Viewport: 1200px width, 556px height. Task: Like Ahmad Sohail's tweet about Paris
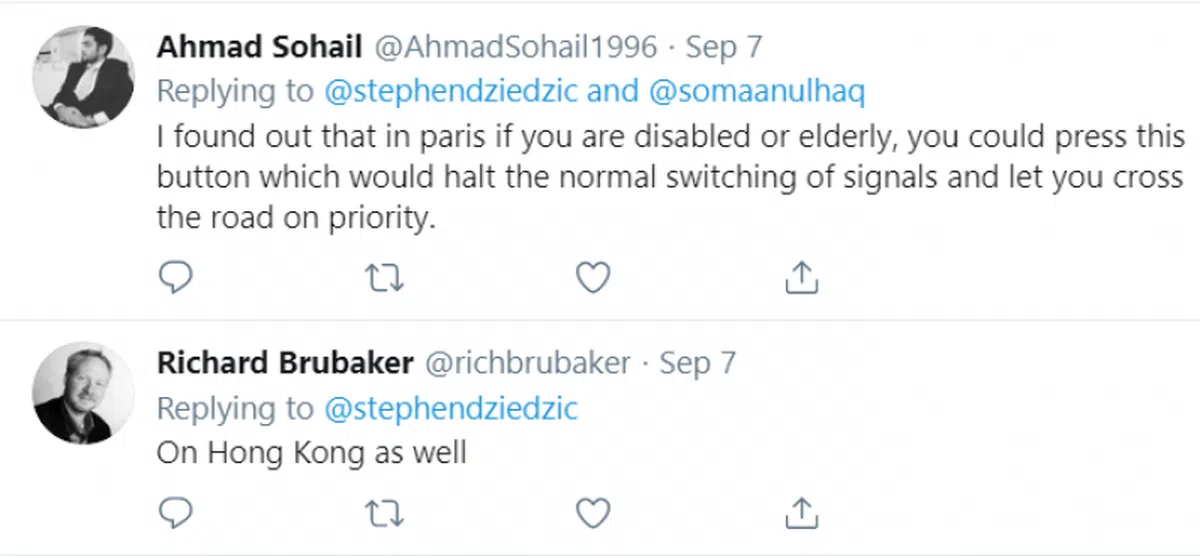click(x=594, y=278)
